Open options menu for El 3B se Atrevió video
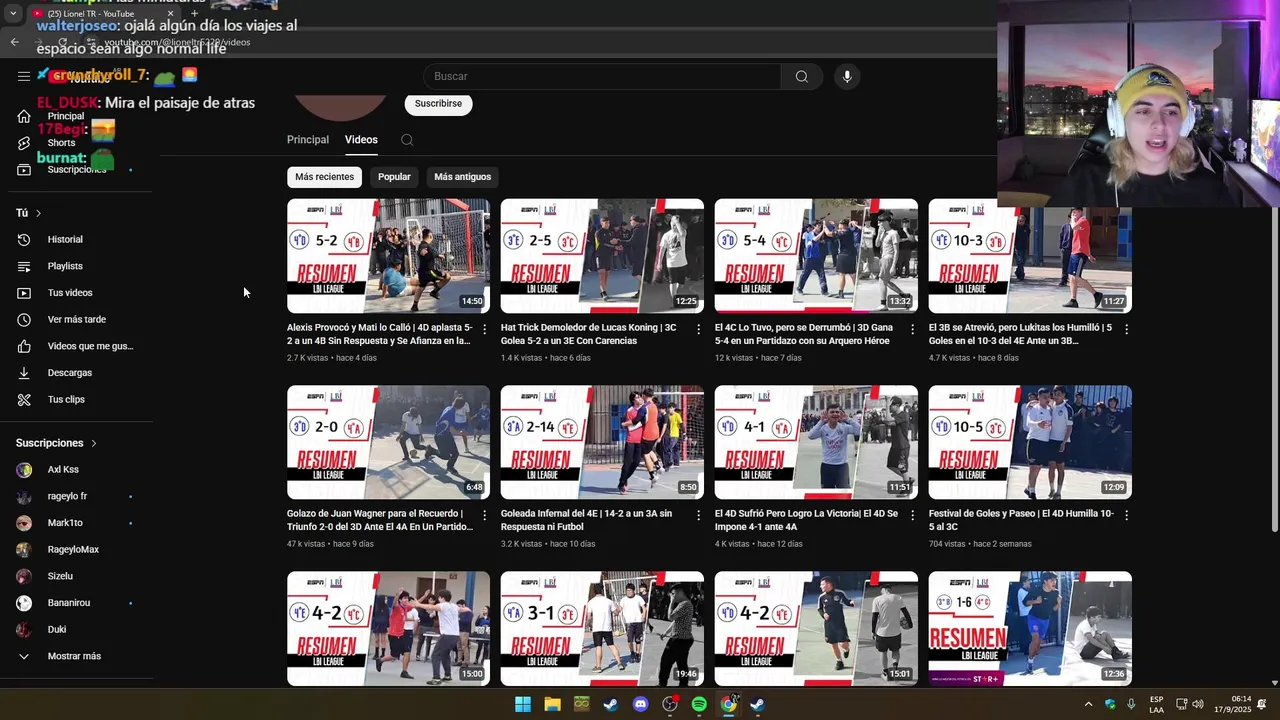 [x=1126, y=329]
